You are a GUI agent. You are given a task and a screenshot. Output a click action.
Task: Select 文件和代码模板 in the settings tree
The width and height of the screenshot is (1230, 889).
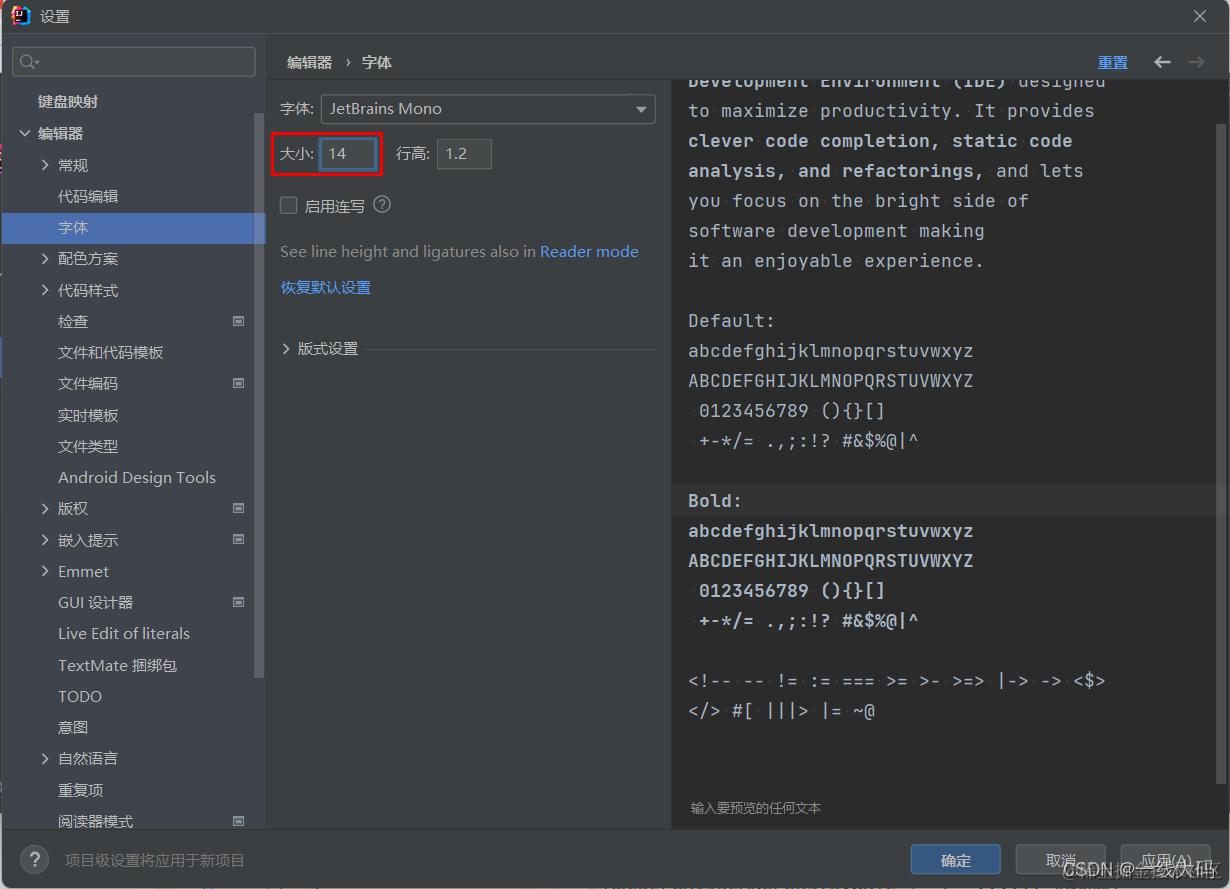[x=110, y=352]
